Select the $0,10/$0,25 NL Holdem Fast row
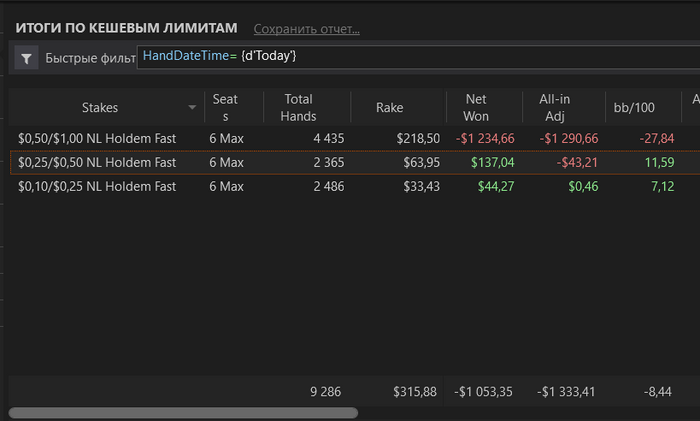The image size is (700, 421). (x=355, y=187)
